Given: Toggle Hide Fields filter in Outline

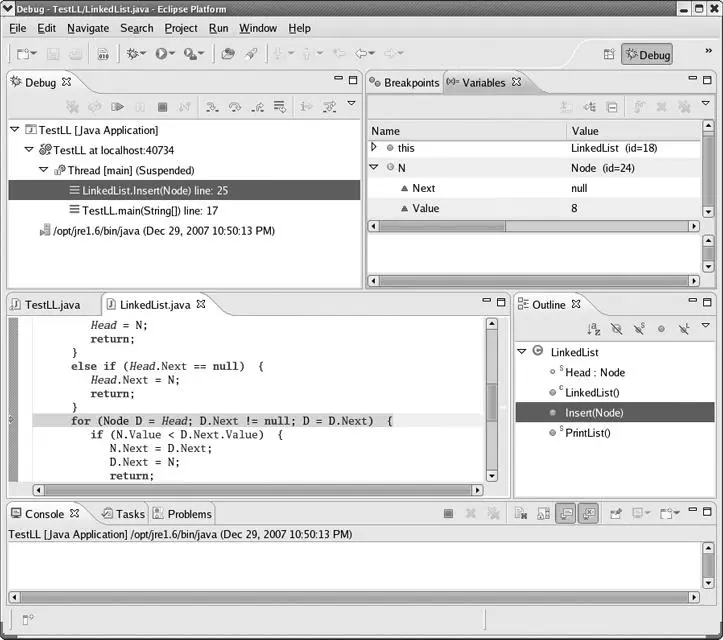Looking at the screenshot, I should pos(616,329).
